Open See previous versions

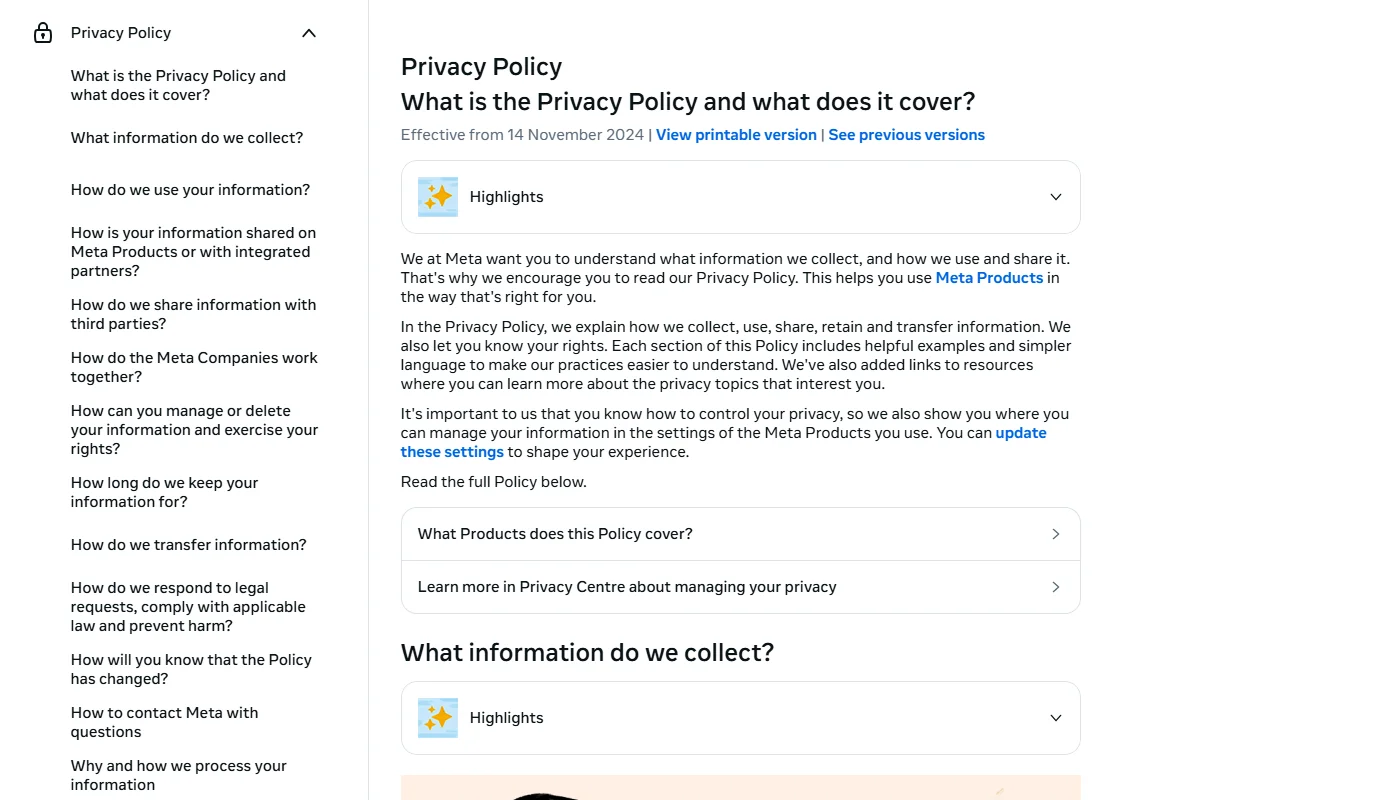point(906,134)
